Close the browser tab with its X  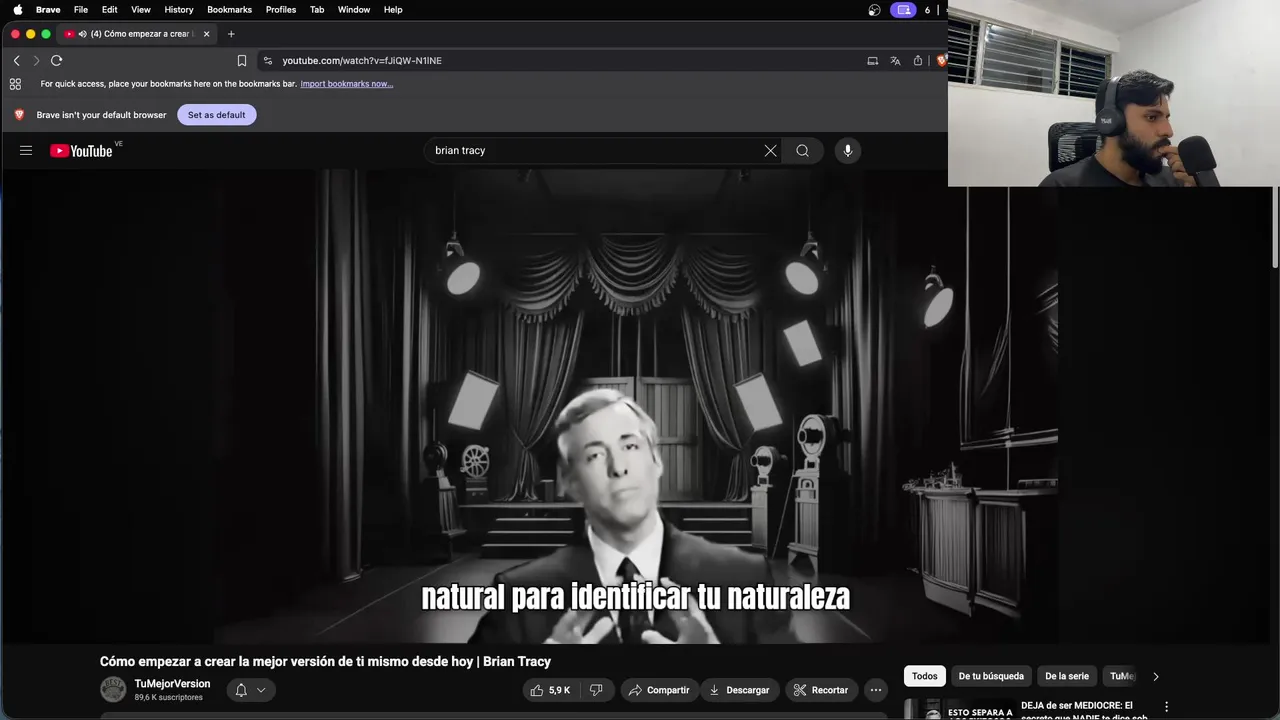(207, 34)
